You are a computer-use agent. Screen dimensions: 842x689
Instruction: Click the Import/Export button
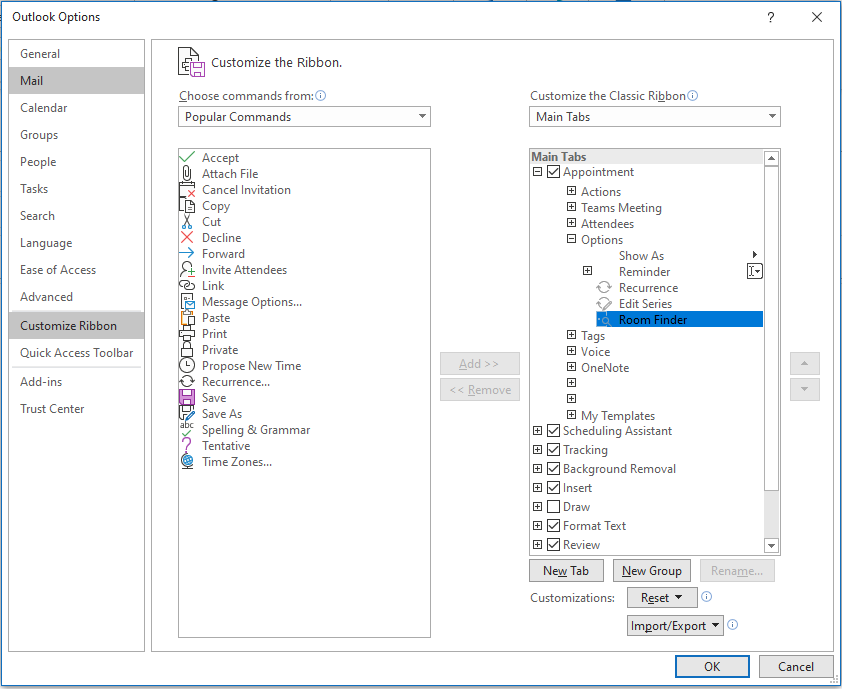(x=675, y=626)
